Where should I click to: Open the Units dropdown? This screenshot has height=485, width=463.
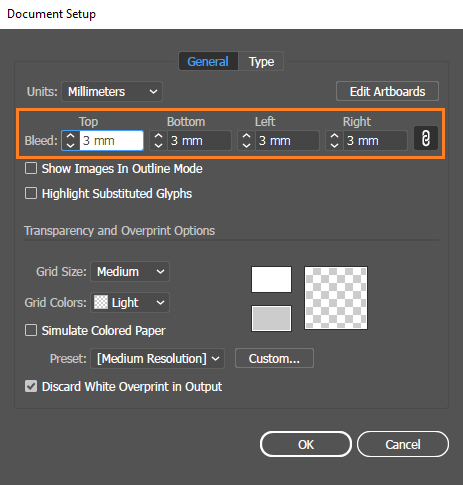click(112, 91)
